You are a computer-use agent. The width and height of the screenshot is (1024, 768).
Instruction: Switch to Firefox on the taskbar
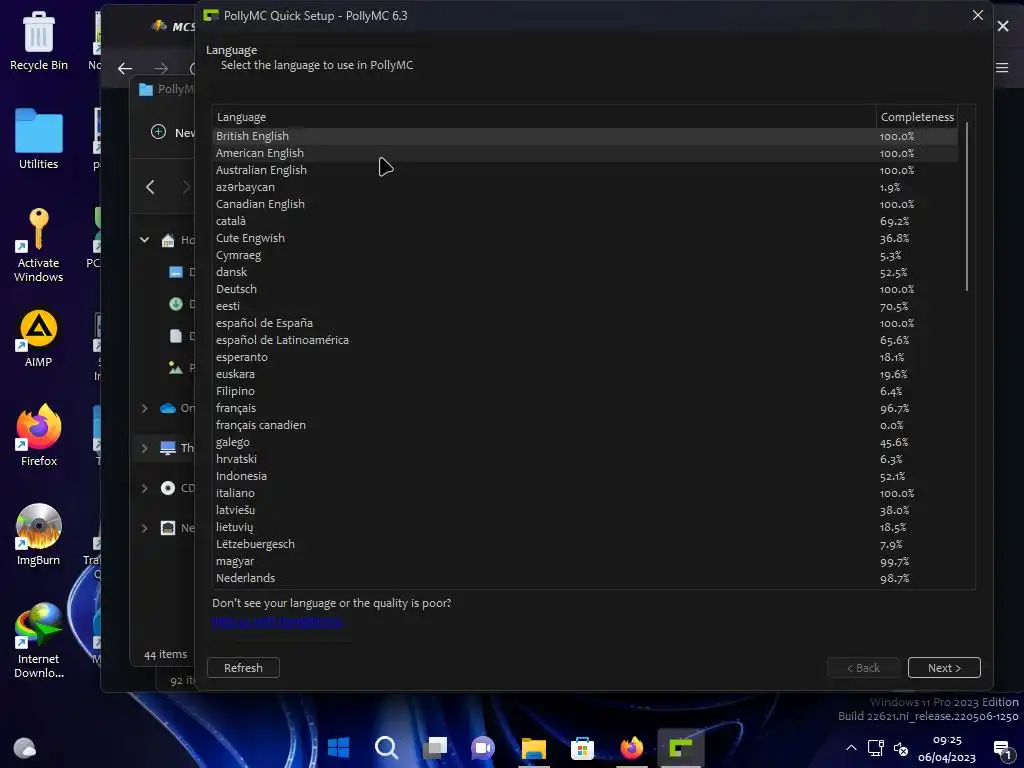coord(631,747)
